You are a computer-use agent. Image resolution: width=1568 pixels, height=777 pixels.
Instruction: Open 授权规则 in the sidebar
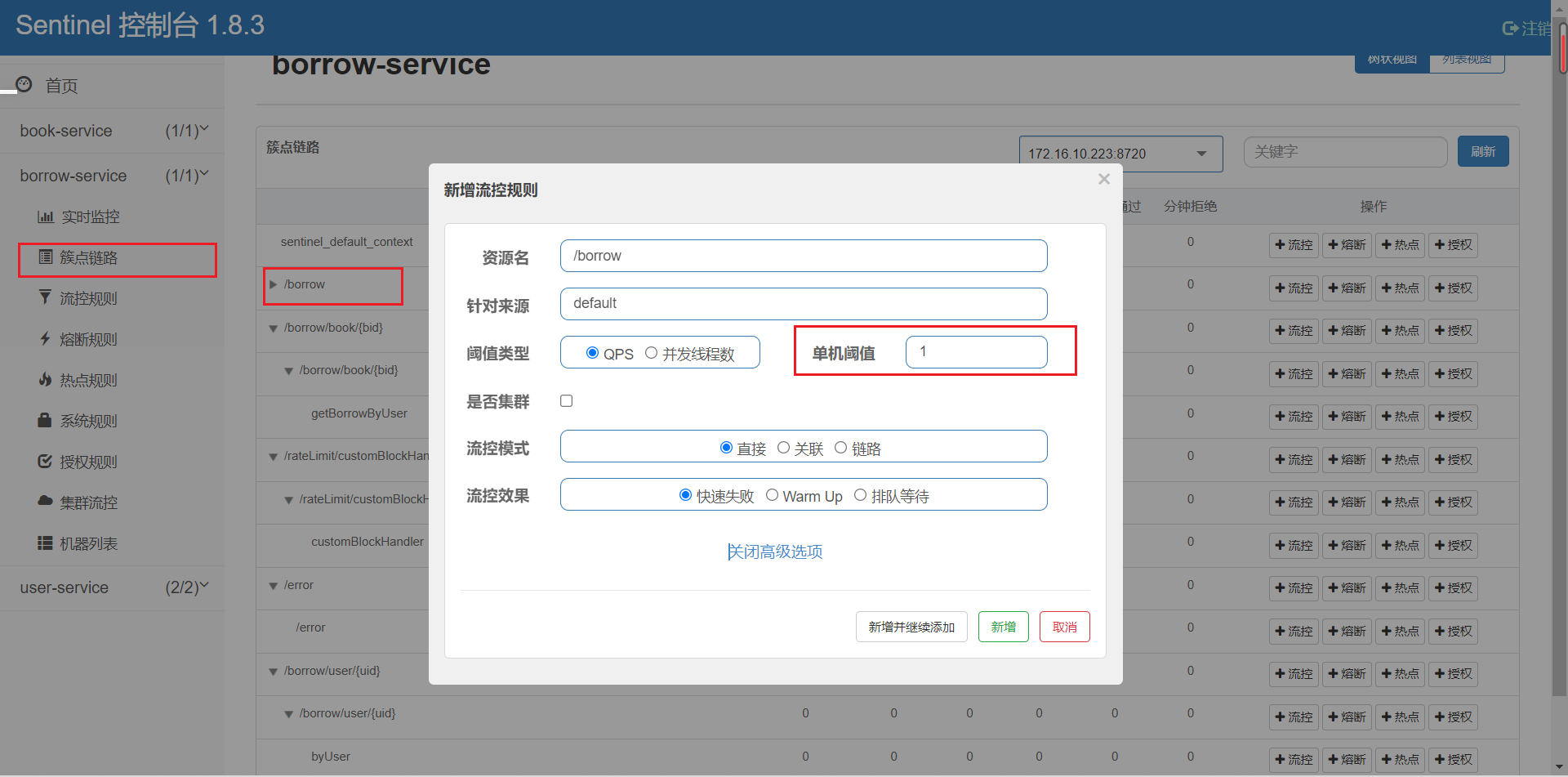(88, 462)
